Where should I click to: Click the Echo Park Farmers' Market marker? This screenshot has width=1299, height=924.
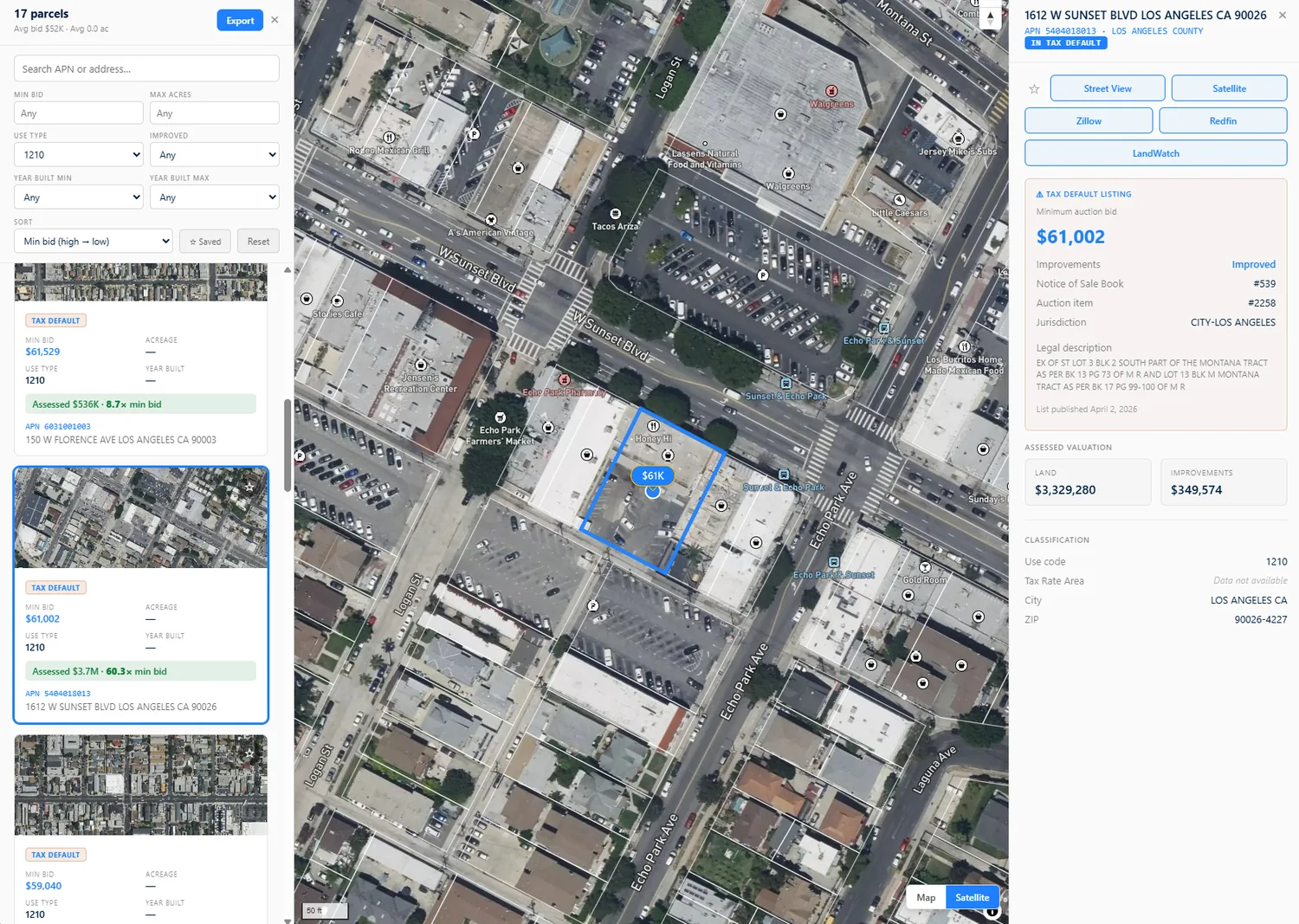click(500, 417)
